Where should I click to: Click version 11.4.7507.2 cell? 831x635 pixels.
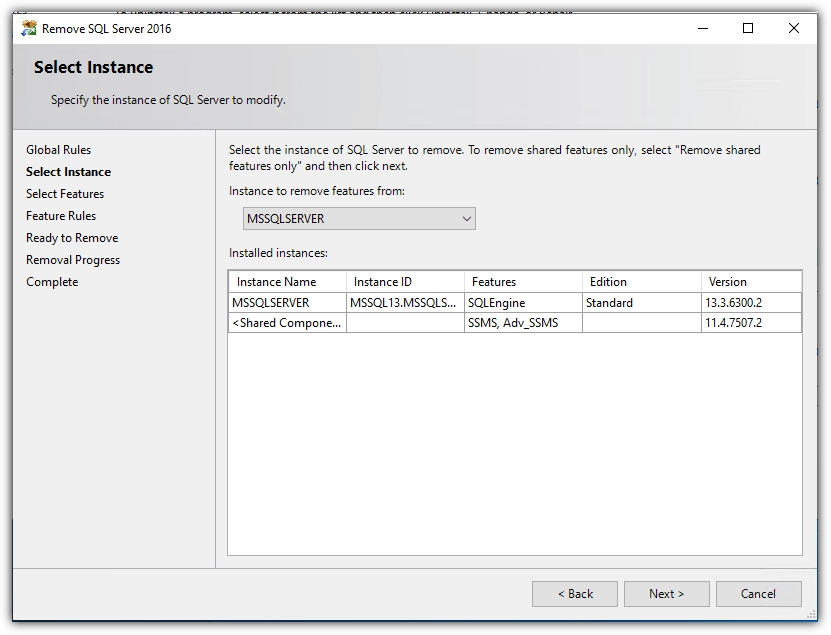click(x=752, y=323)
